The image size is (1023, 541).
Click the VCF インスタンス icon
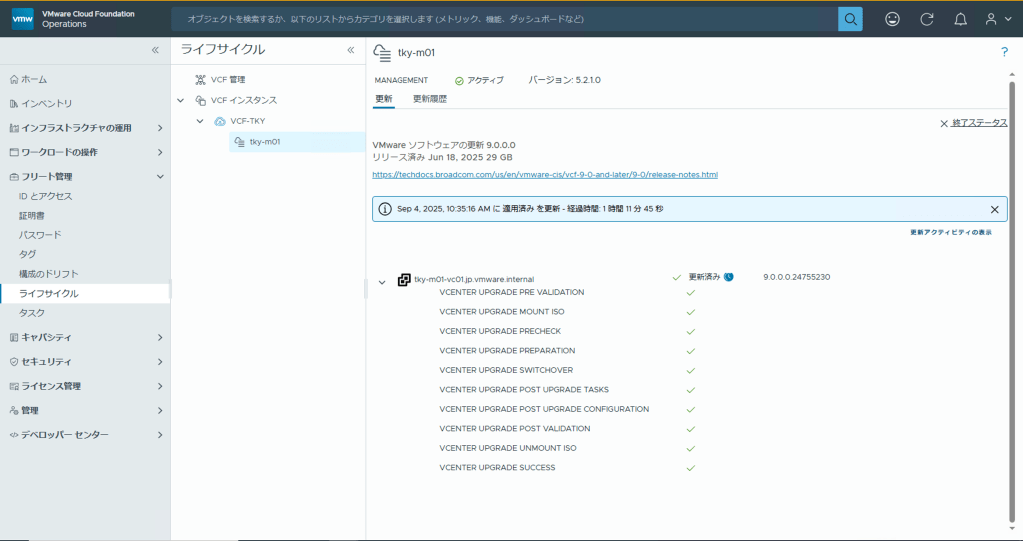coord(200,100)
